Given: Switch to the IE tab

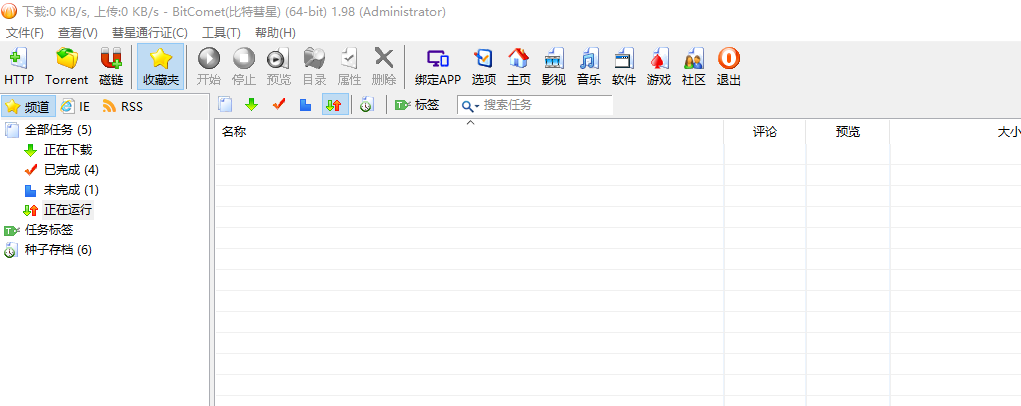Looking at the screenshot, I should pos(76,106).
